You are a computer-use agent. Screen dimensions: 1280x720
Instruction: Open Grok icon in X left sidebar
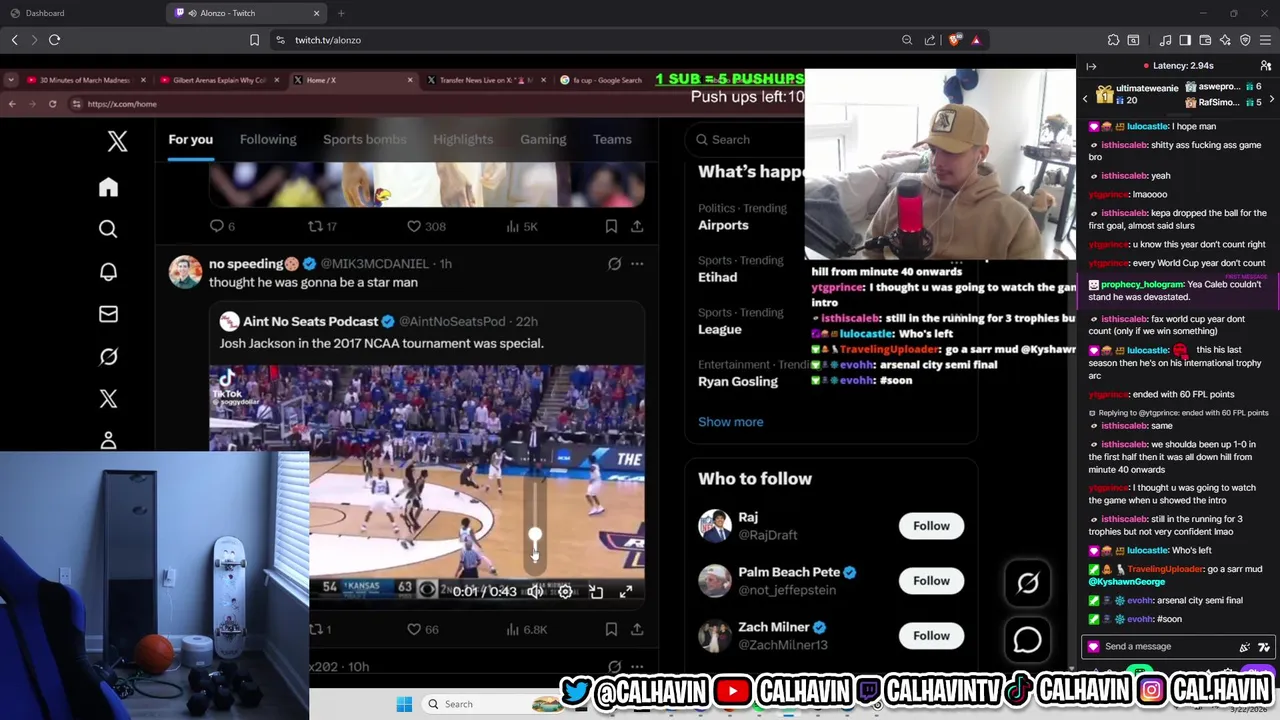(x=108, y=356)
